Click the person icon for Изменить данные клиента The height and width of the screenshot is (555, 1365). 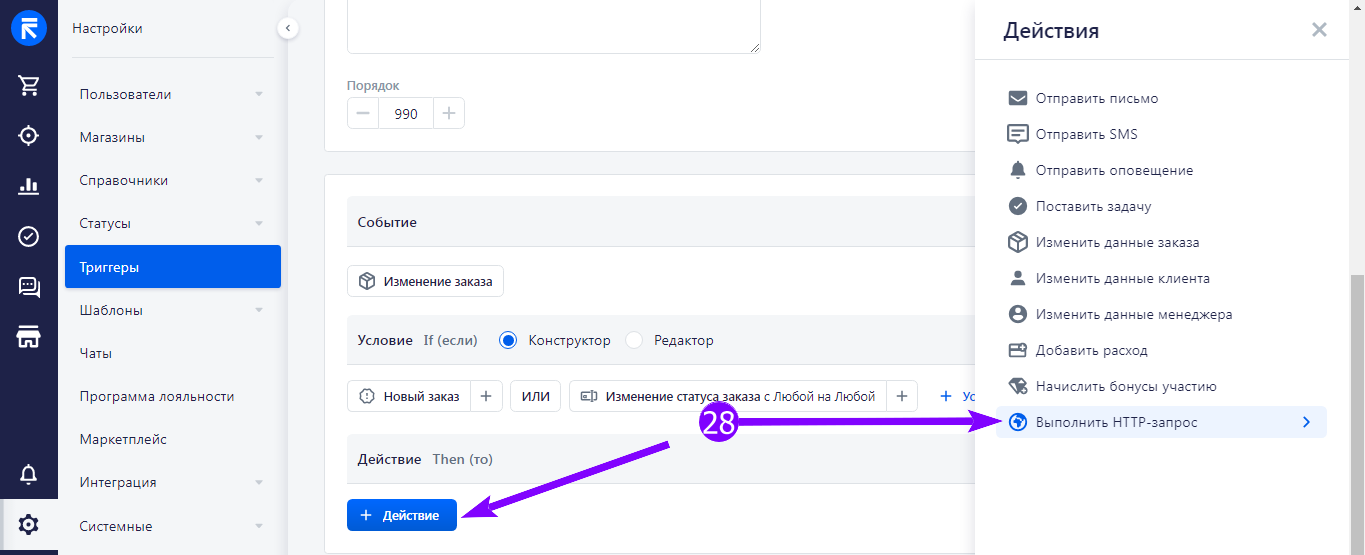1018,278
